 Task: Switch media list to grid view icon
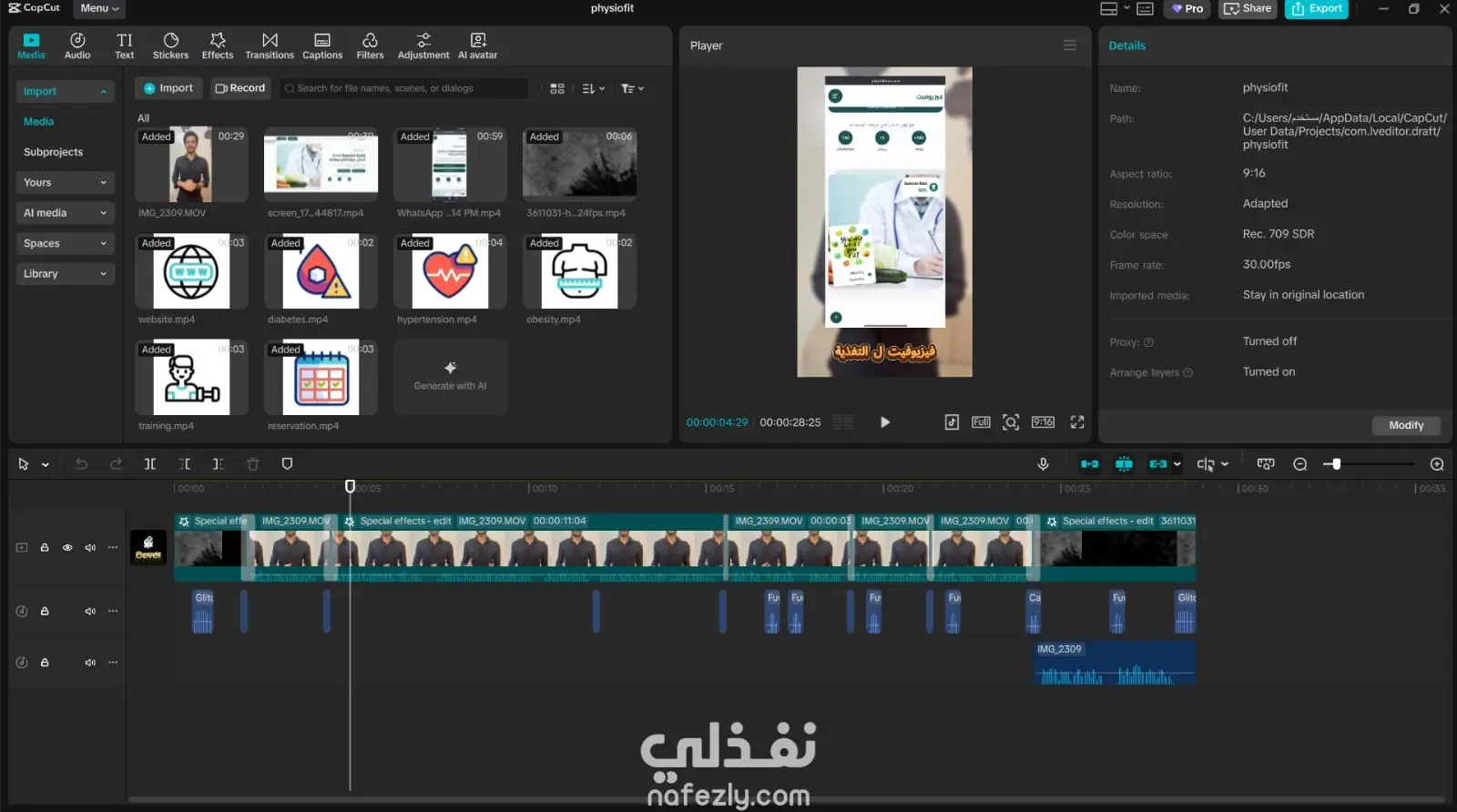(557, 88)
